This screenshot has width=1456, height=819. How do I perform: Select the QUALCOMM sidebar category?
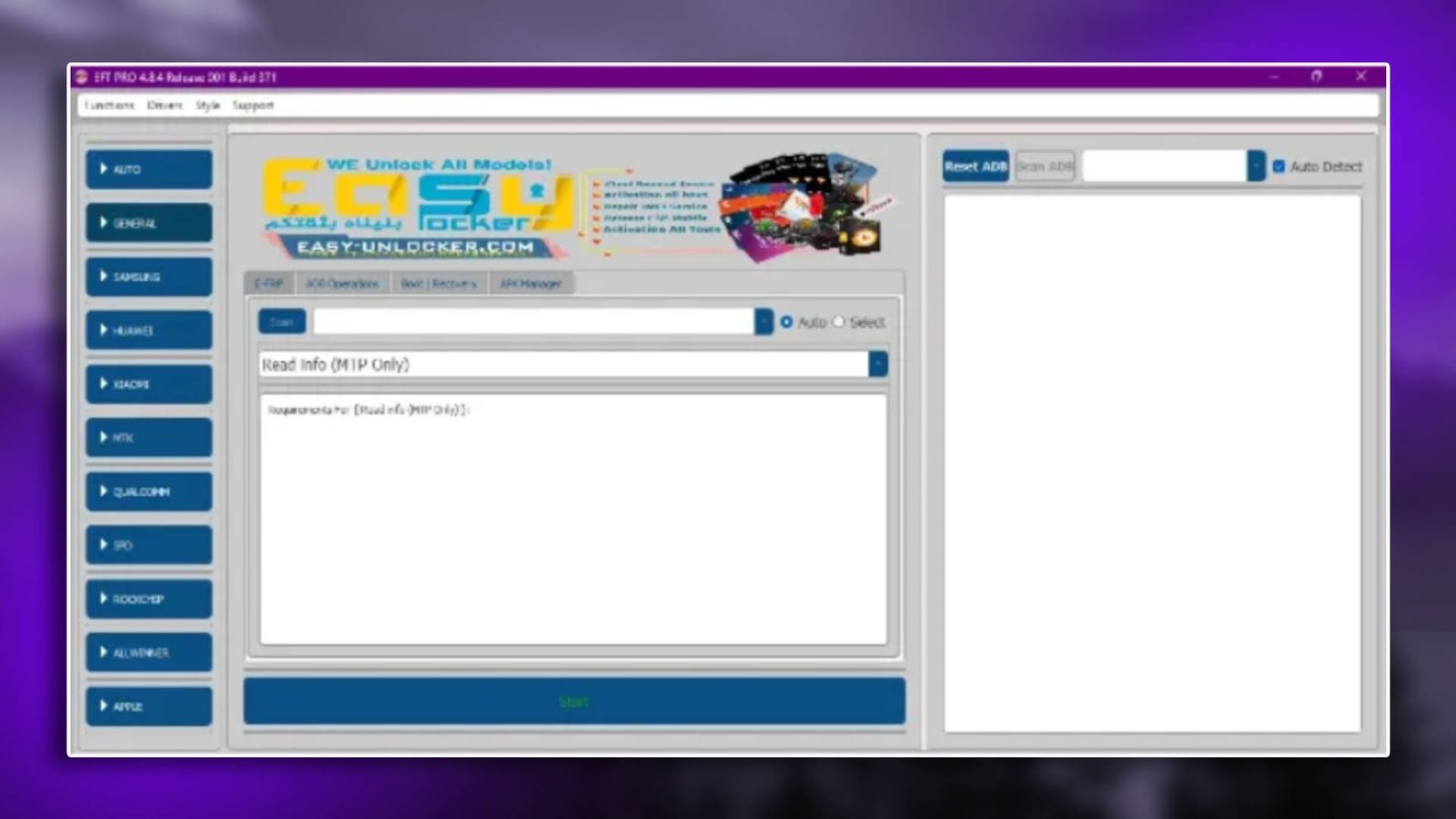tap(149, 491)
